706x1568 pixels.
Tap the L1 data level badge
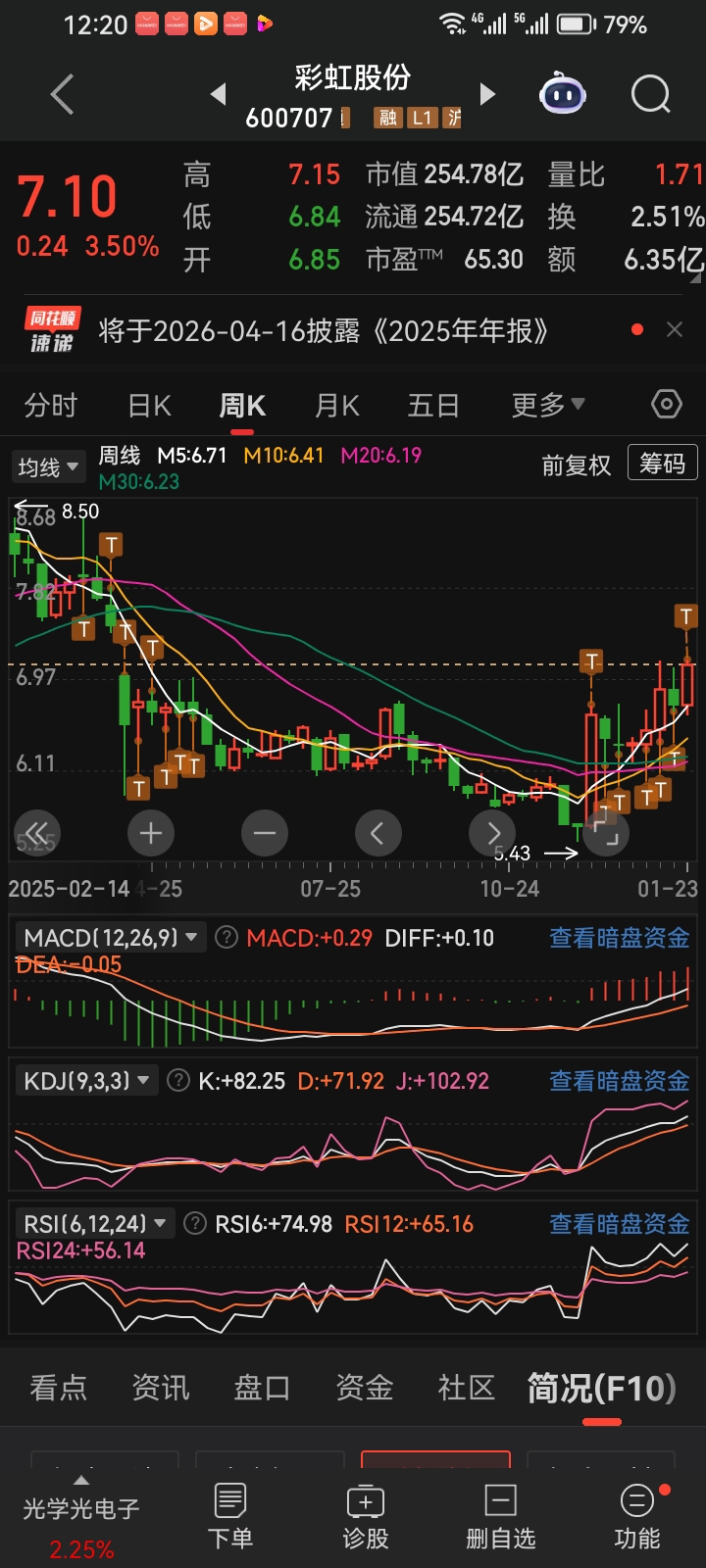pos(422,119)
